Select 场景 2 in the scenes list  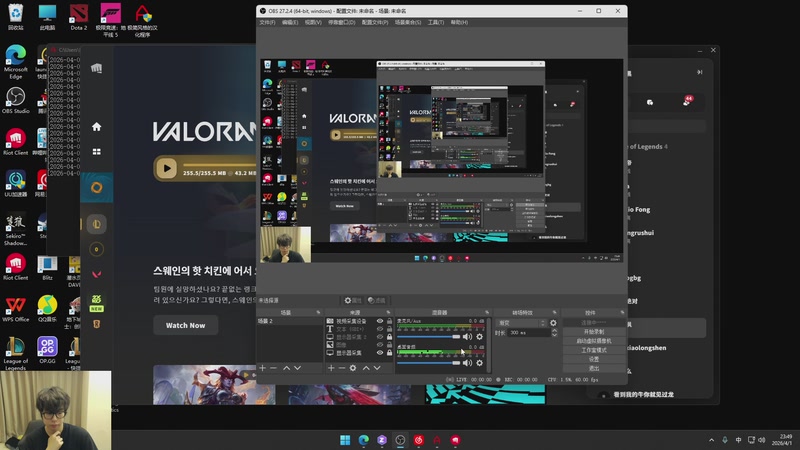click(x=290, y=321)
